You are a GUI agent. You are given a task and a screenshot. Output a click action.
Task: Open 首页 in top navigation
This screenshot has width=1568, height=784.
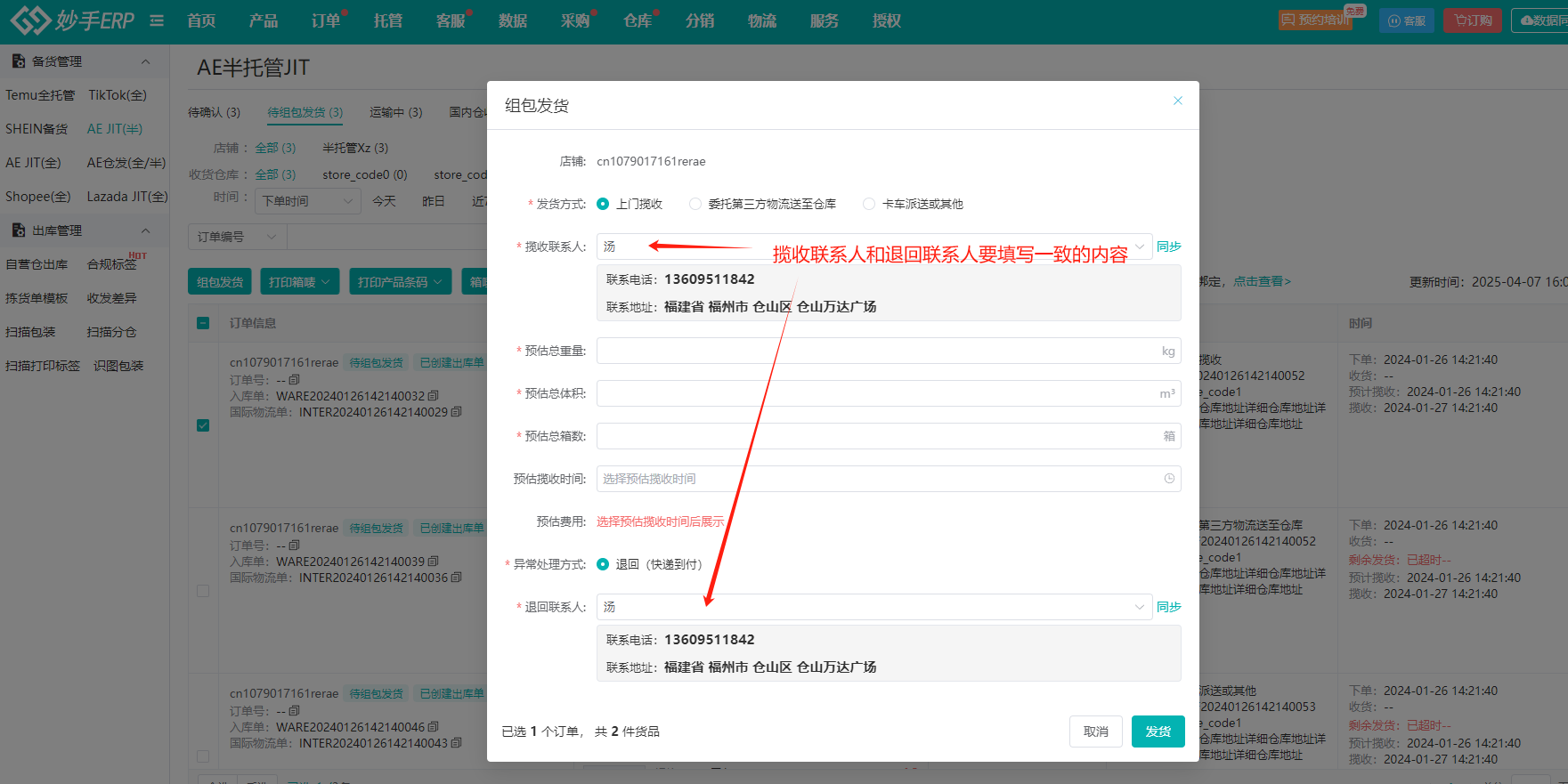tap(201, 20)
